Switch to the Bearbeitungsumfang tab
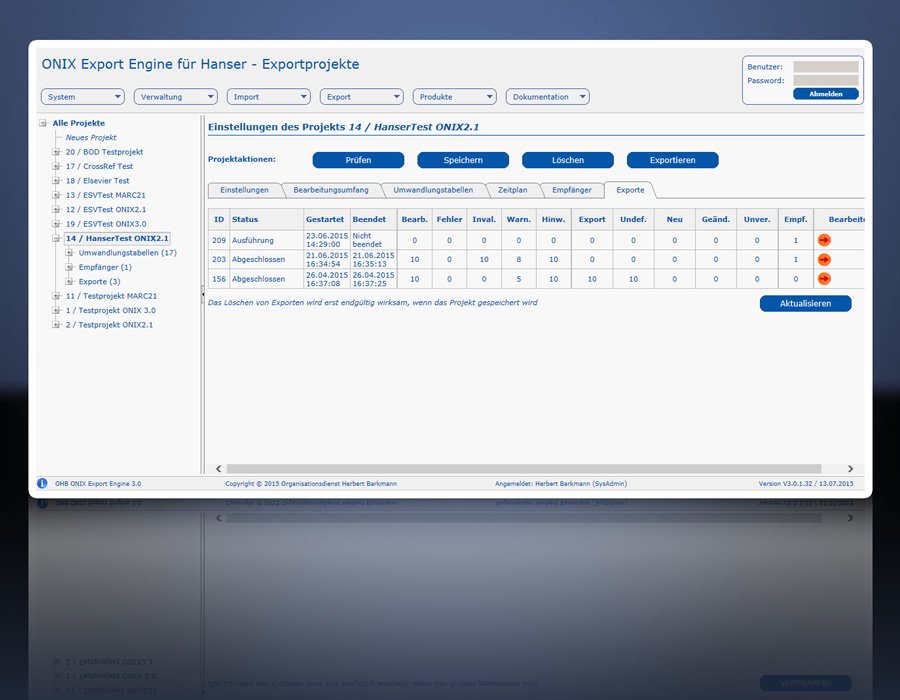 click(331, 190)
